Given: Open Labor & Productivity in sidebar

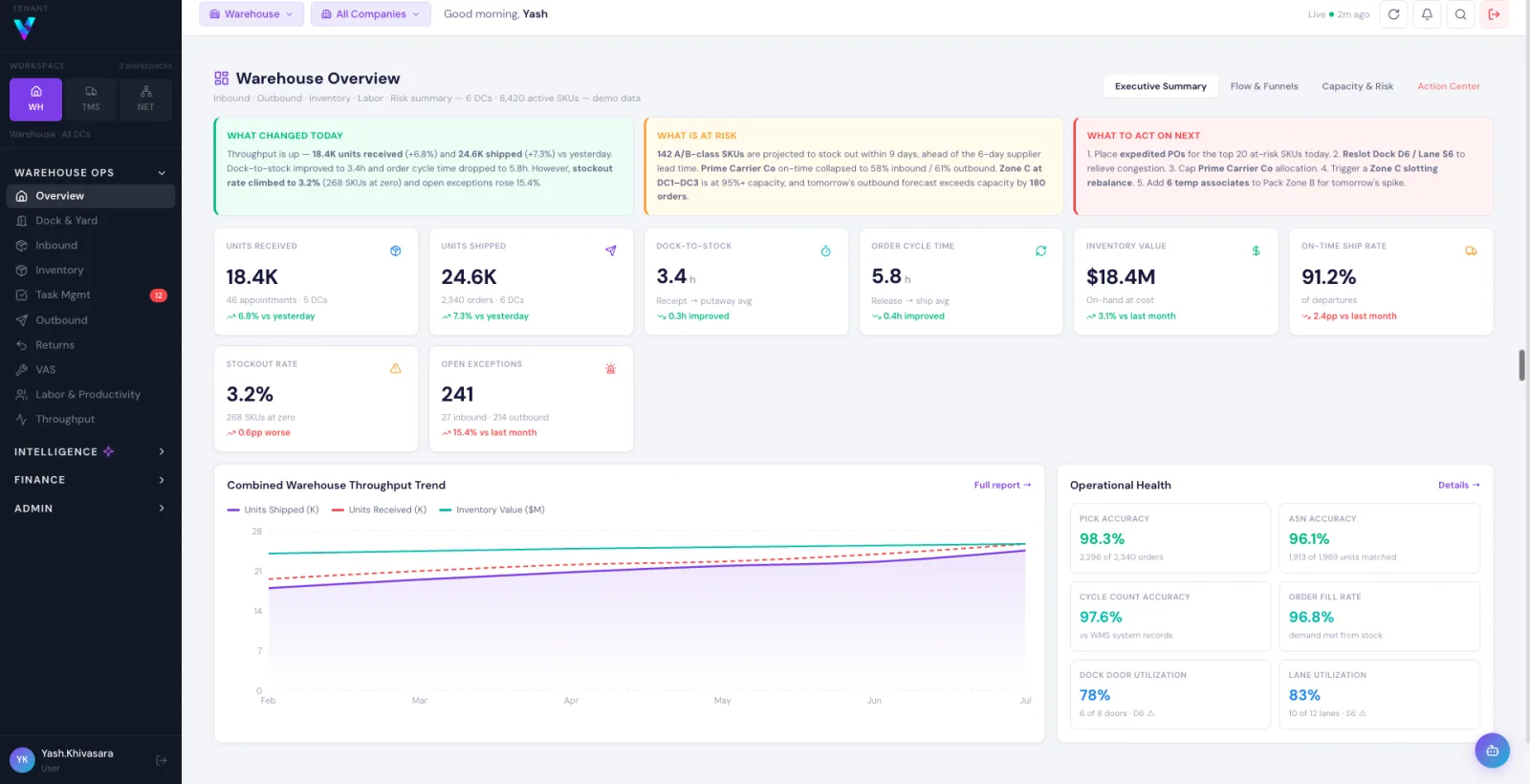Looking at the screenshot, I should [91, 395].
